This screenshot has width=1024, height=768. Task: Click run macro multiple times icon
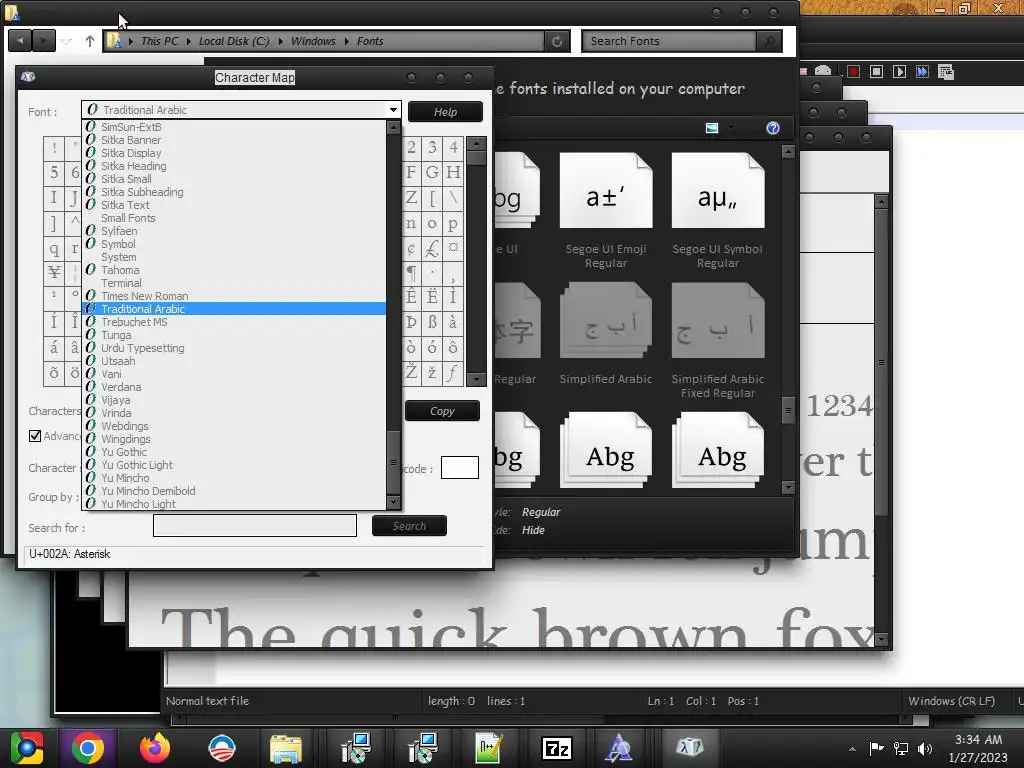(x=922, y=71)
